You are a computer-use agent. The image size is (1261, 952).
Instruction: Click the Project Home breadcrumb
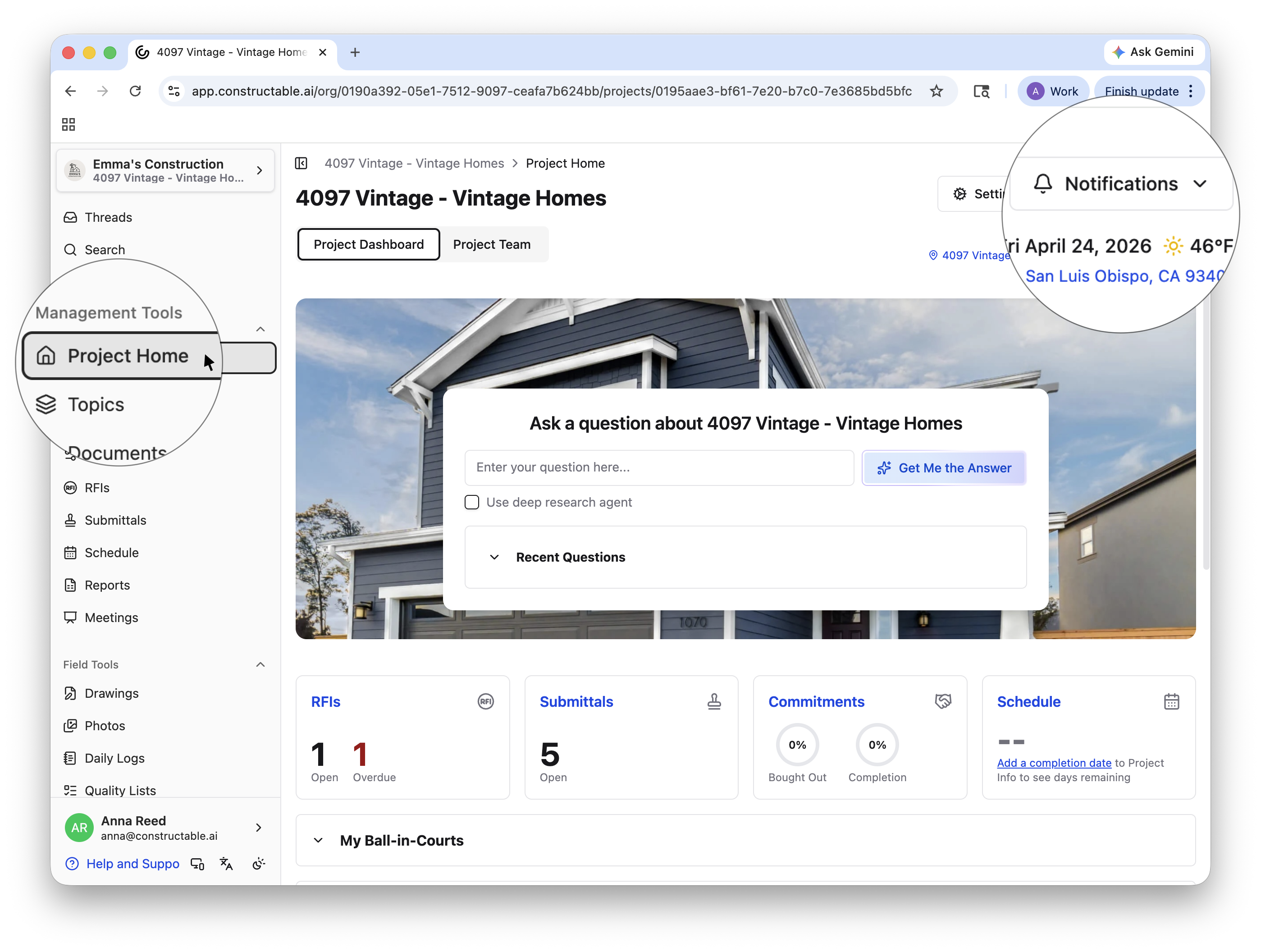566,164
